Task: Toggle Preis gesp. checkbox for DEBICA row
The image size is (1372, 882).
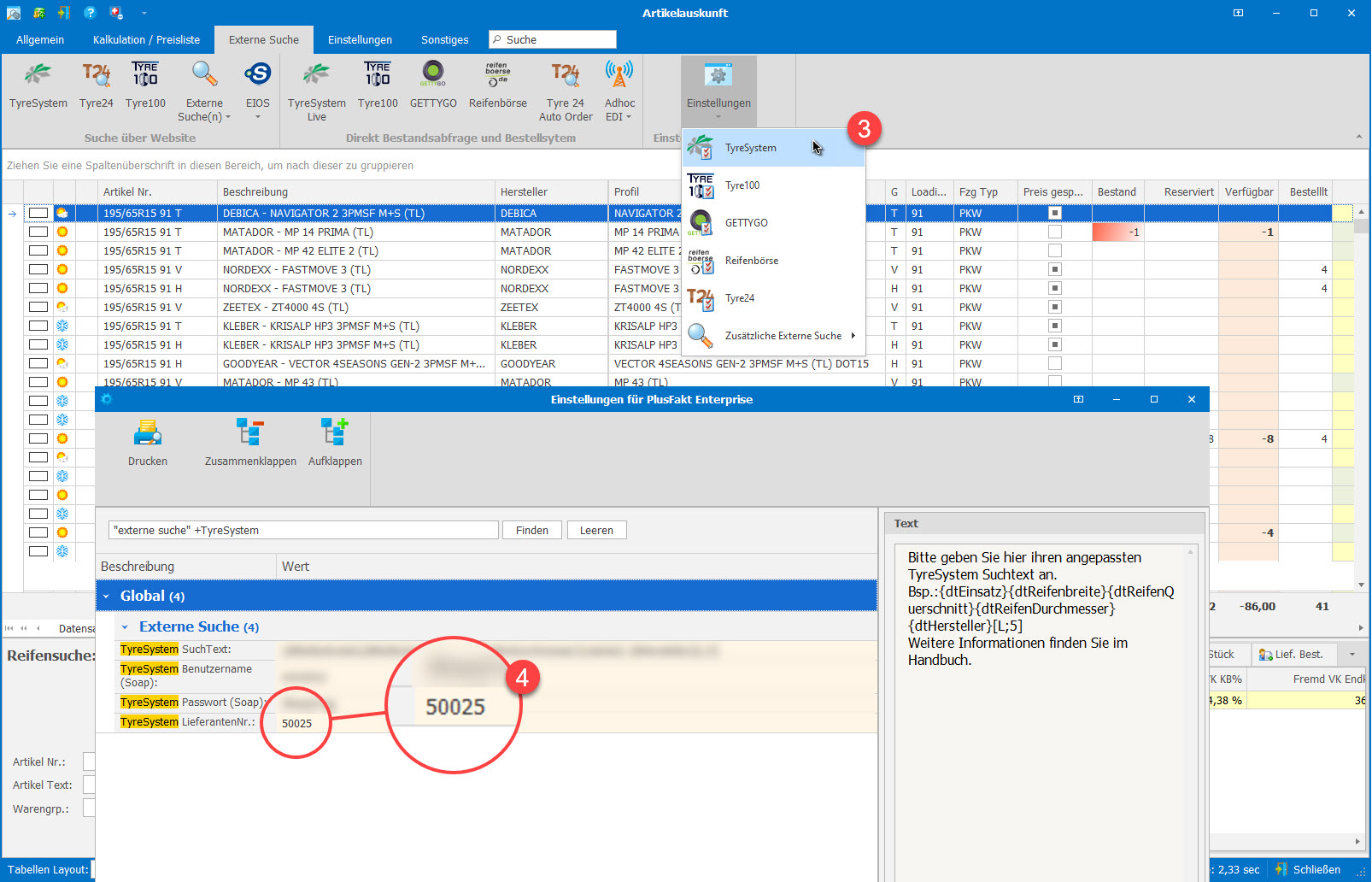Action: click(1055, 213)
